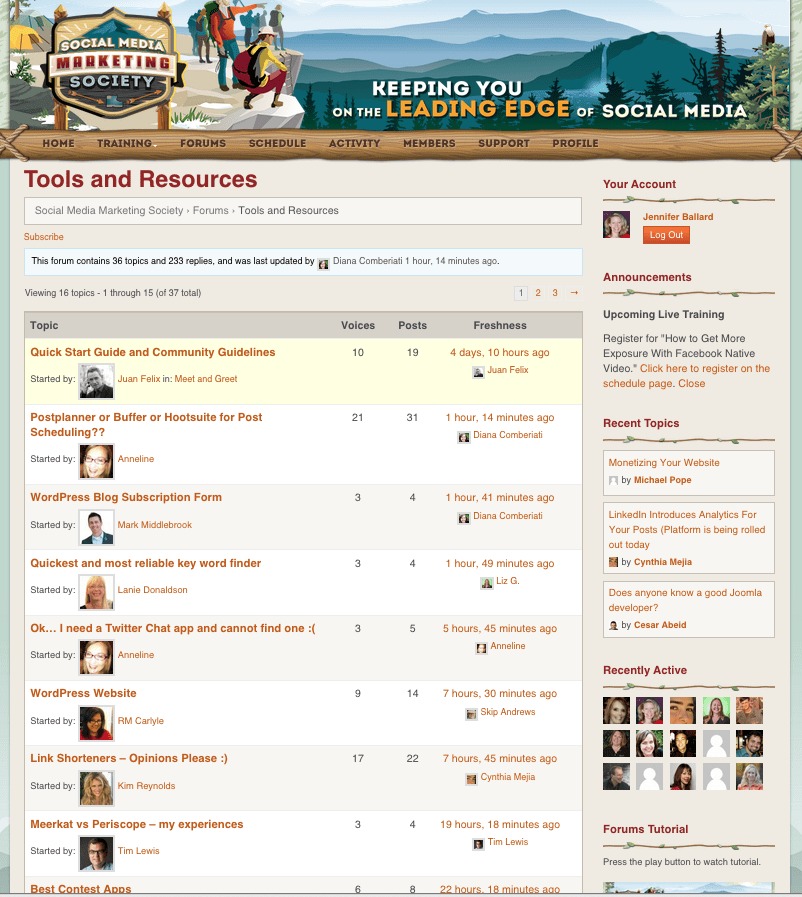Click the Michael Pope author link

(662, 481)
